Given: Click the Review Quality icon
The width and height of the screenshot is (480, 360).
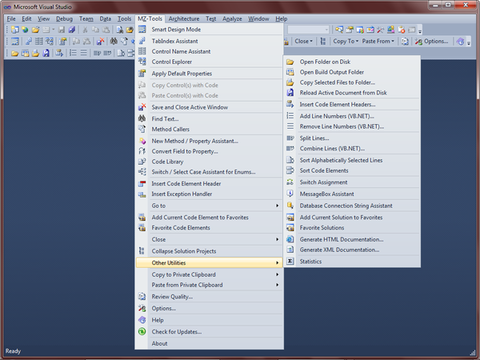Looking at the screenshot, I should coord(142,296).
